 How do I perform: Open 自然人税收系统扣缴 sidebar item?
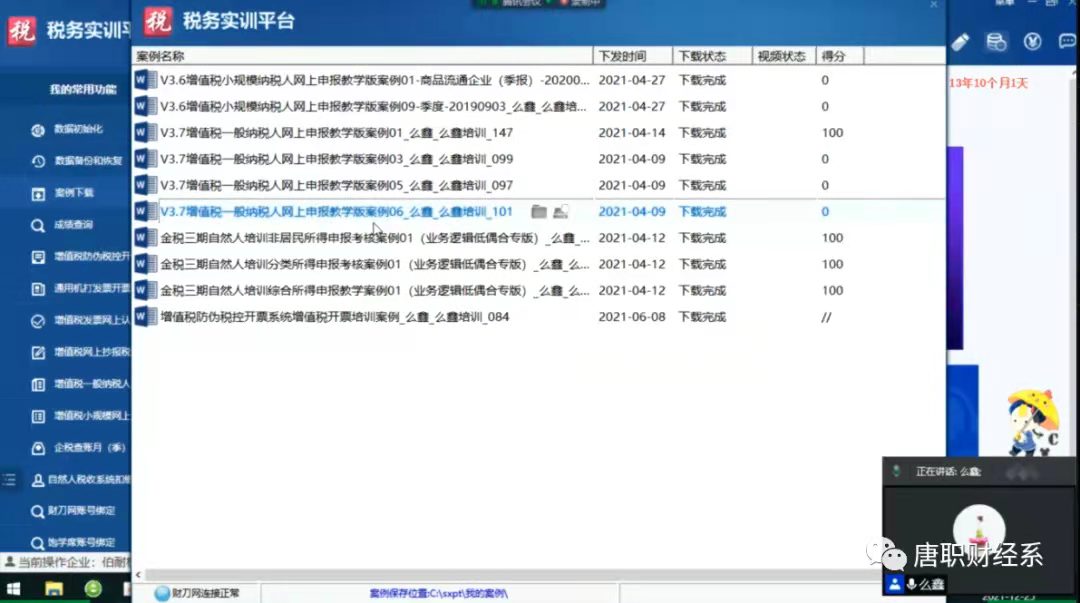coord(80,480)
